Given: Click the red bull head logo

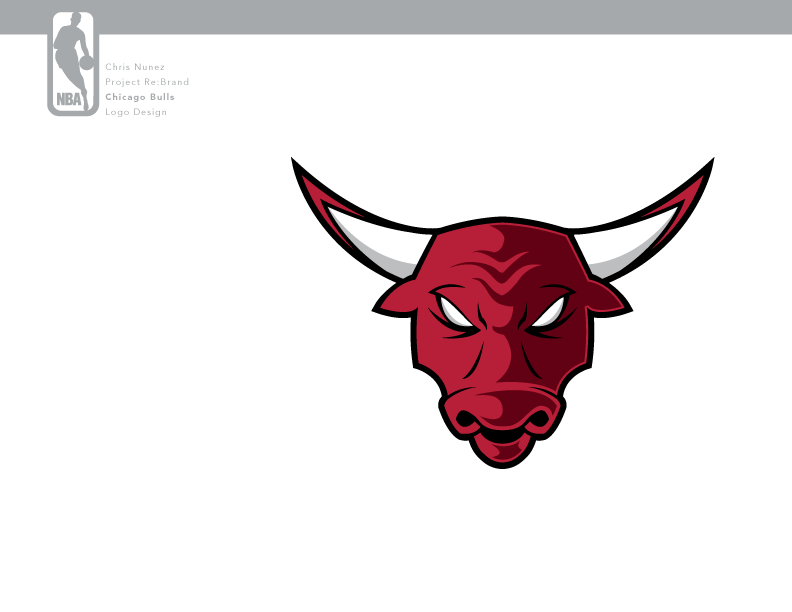Looking at the screenshot, I should click(503, 313).
